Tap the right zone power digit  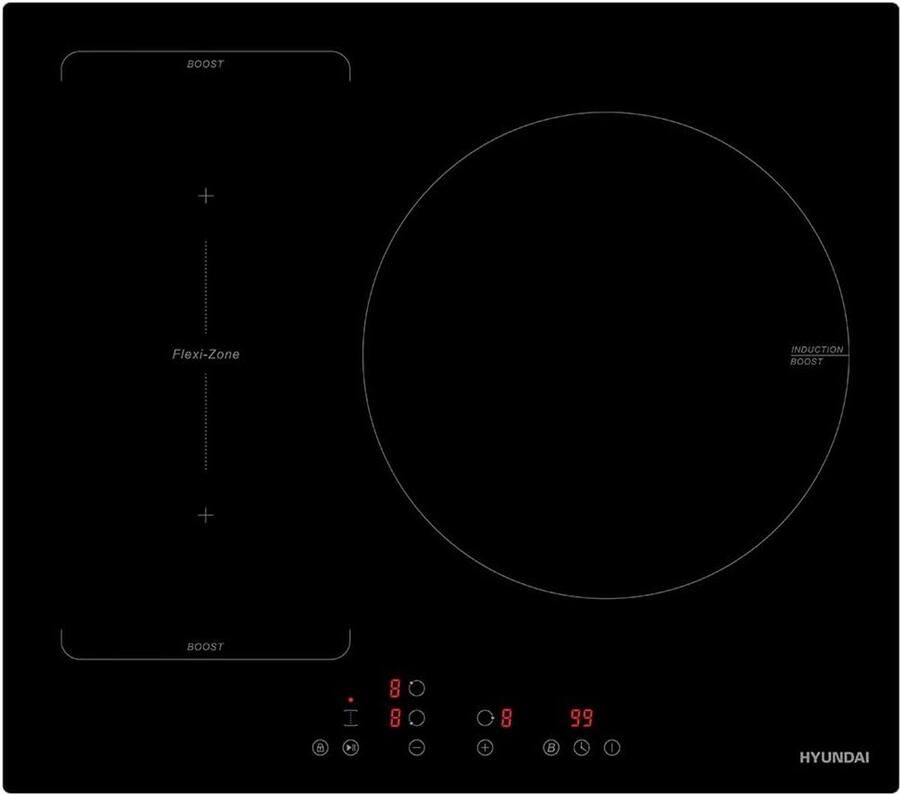(x=506, y=718)
